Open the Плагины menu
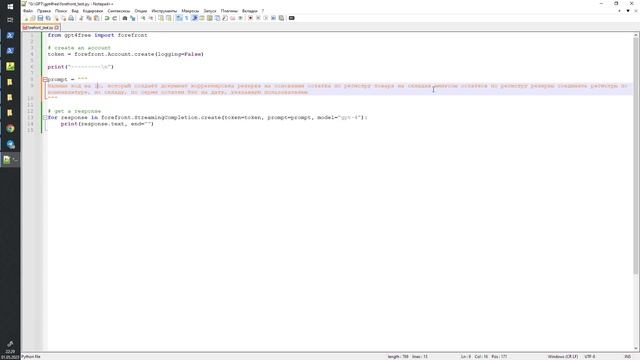The width and height of the screenshot is (640, 360). [x=229, y=11]
